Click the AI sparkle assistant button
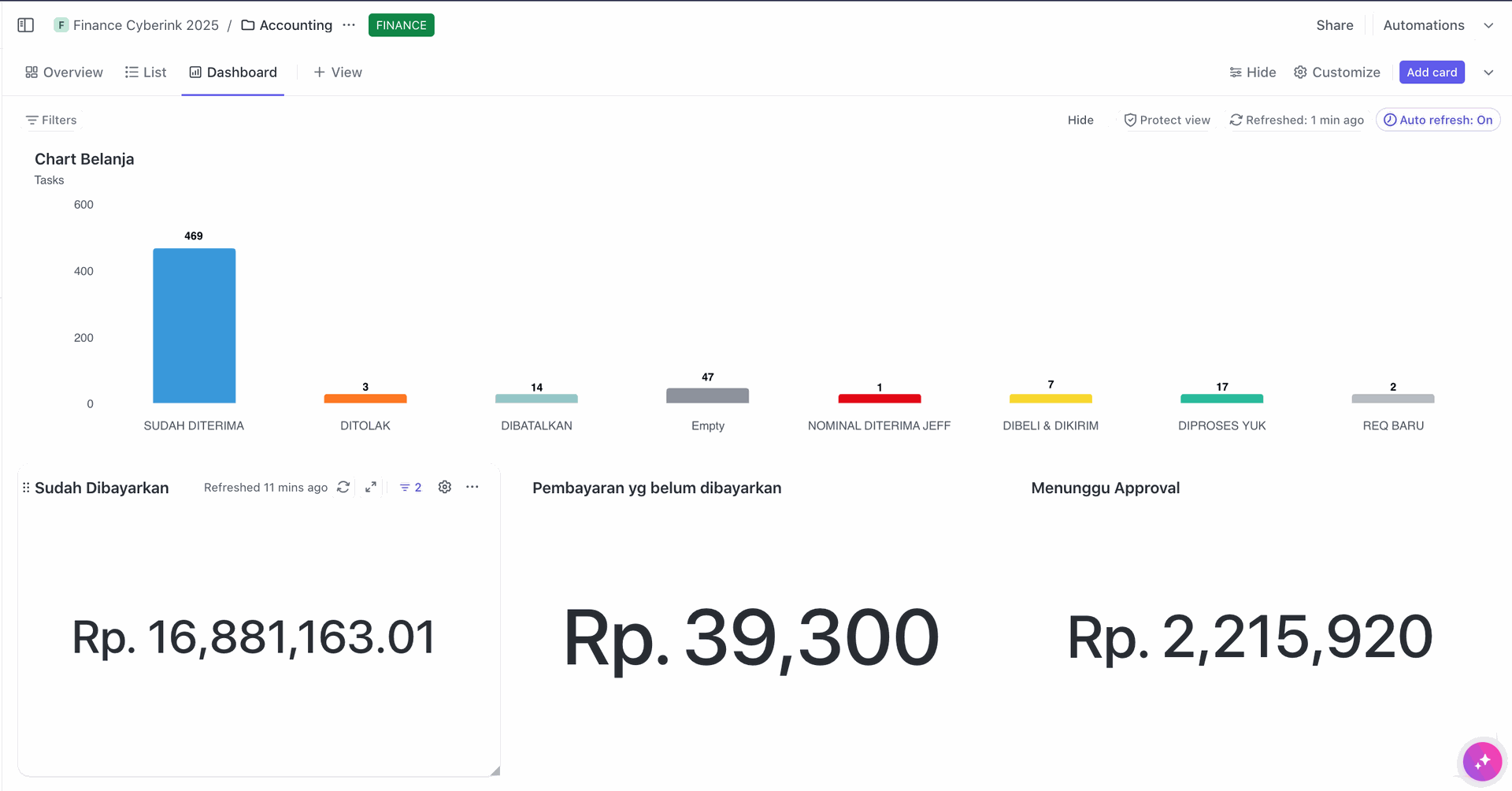 pyautogui.click(x=1482, y=761)
